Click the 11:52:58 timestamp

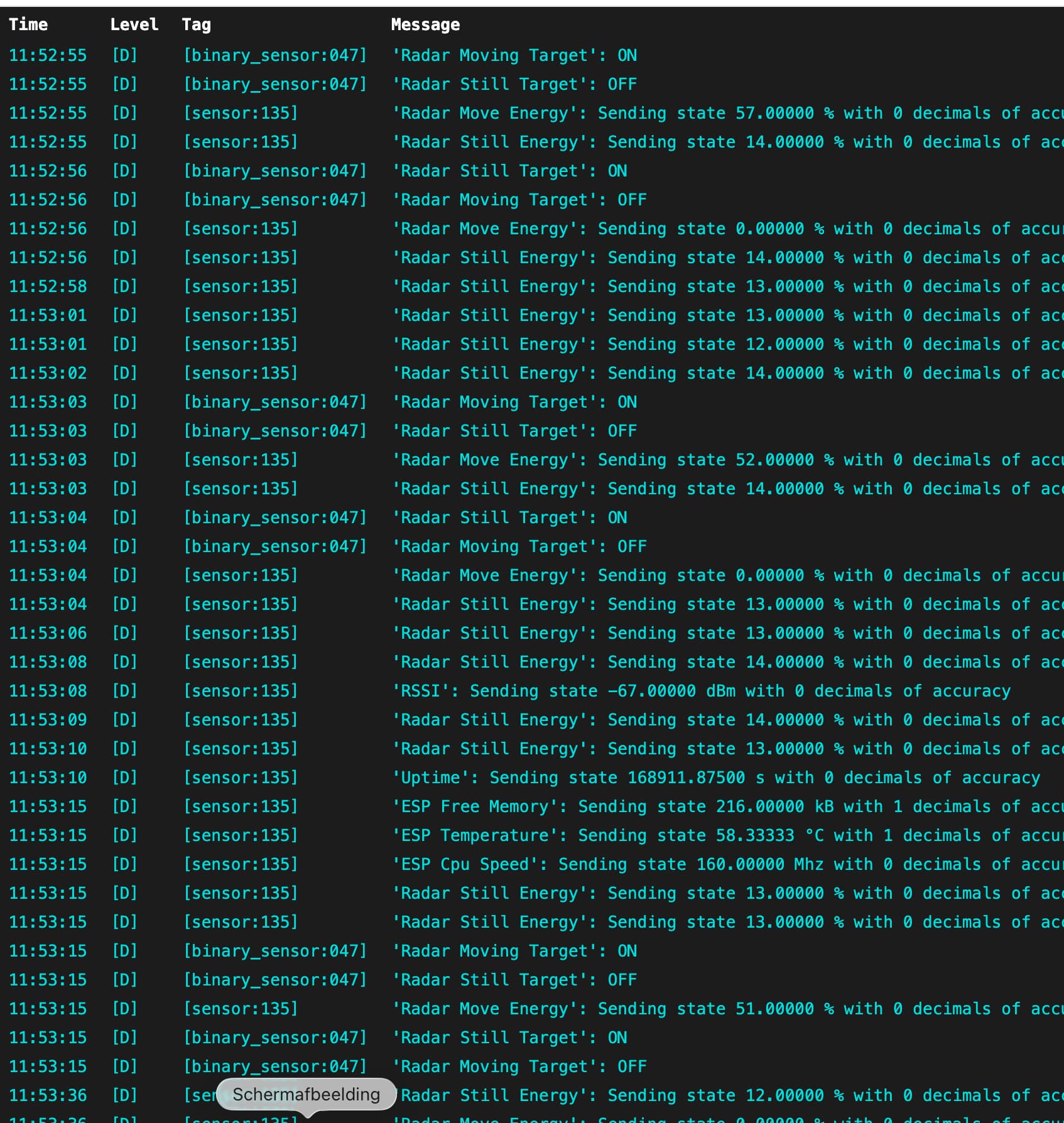pos(48,286)
